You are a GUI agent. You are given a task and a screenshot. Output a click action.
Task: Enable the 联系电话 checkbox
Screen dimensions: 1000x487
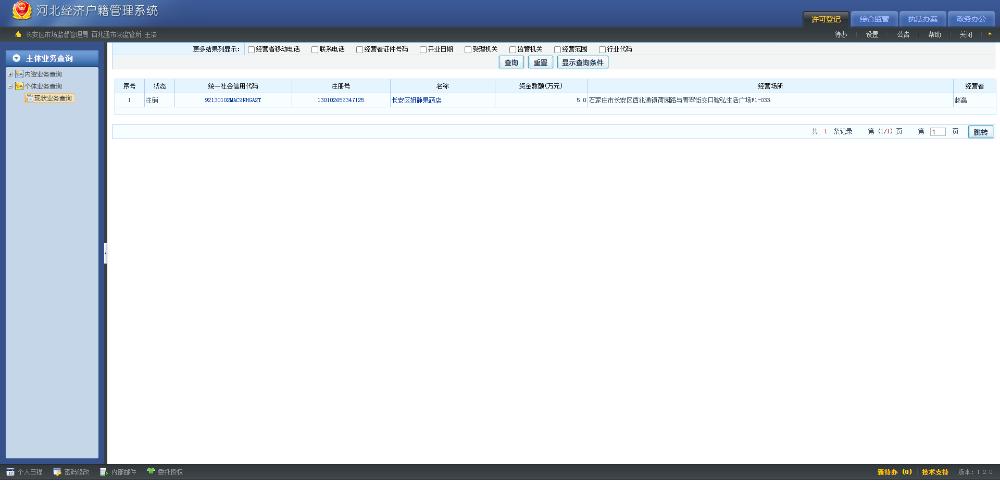314,49
